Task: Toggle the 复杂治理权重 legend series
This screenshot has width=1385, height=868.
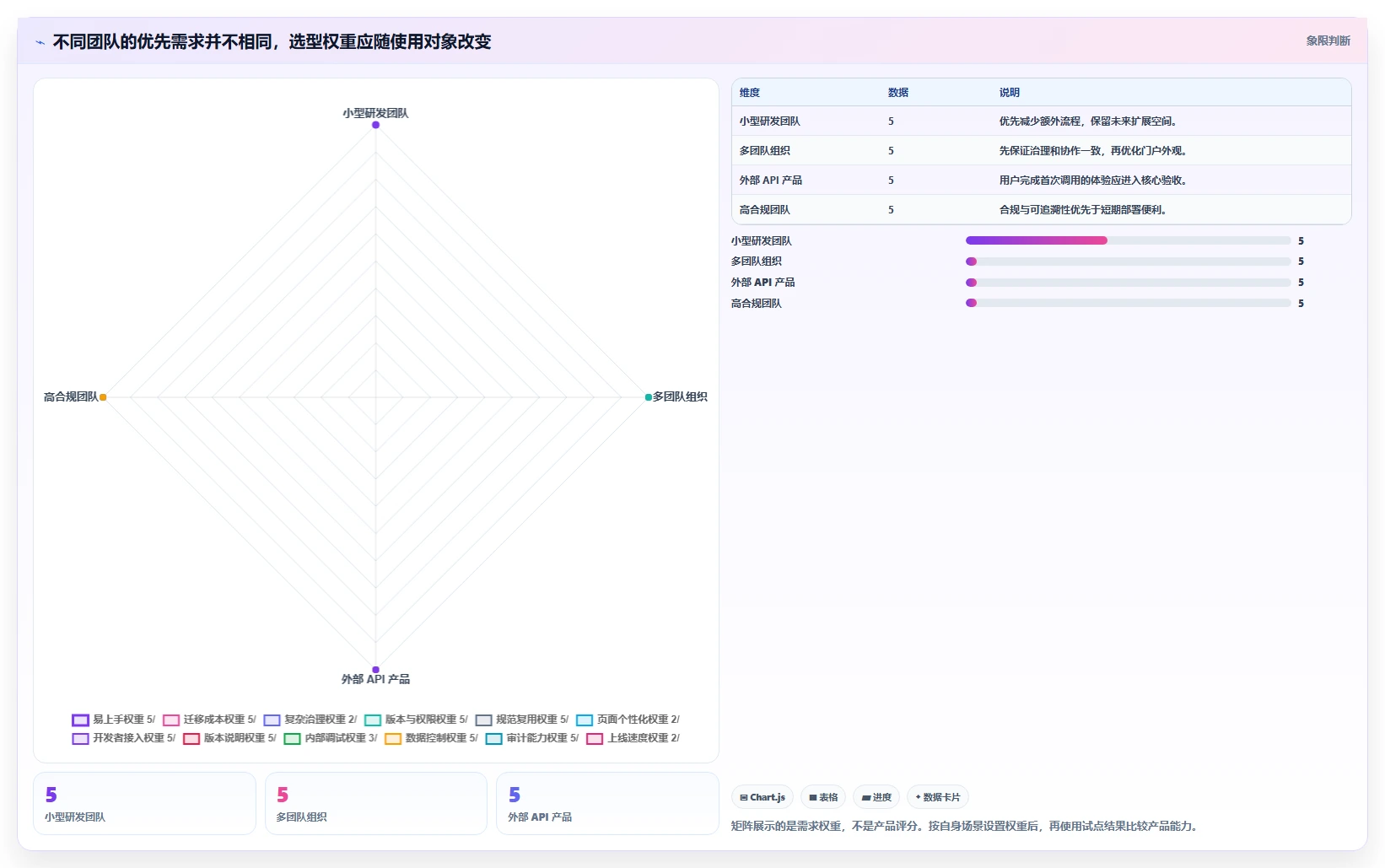Action: pos(310,720)
